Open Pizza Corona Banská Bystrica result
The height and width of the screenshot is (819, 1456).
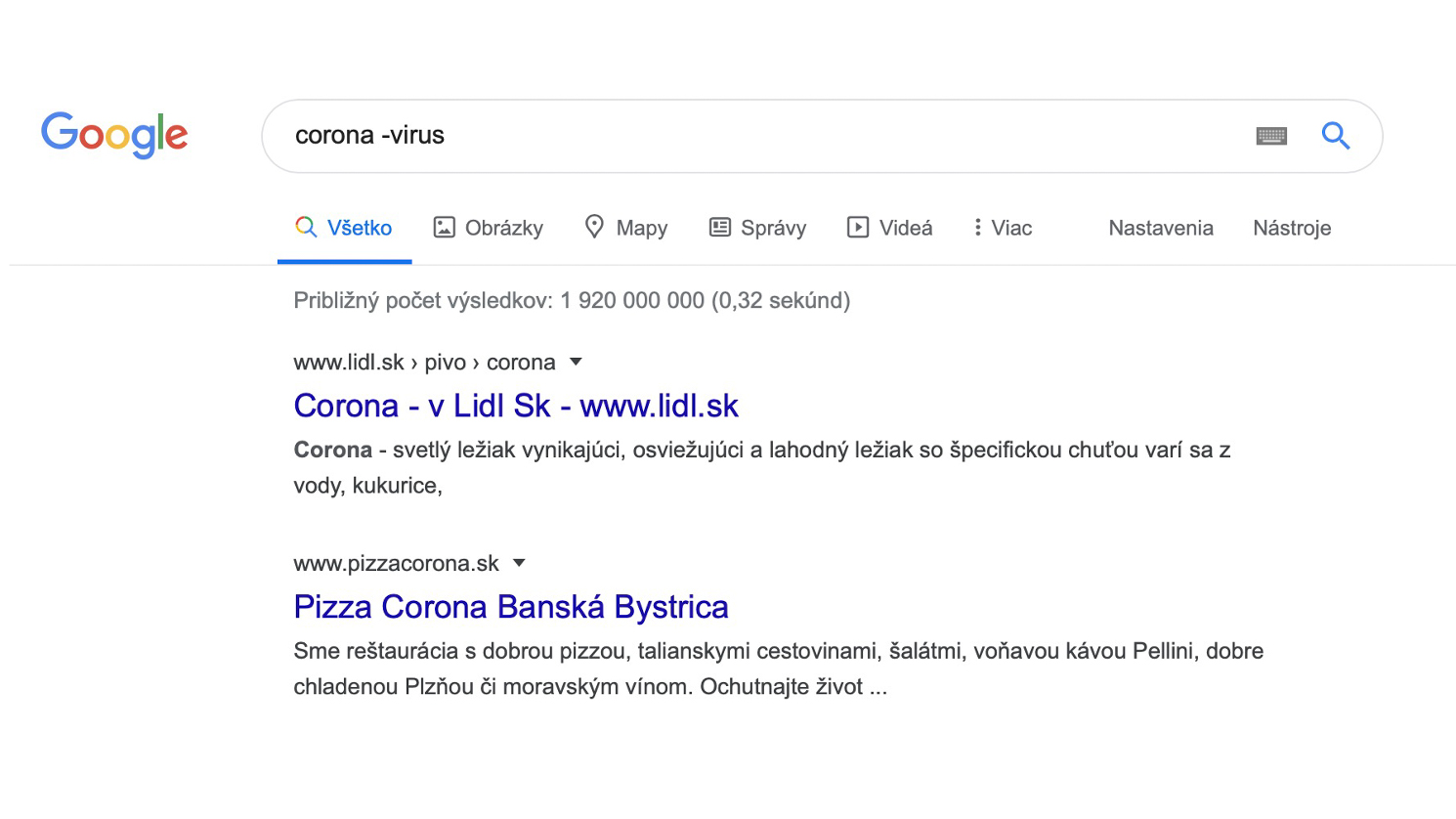[511, 607]
